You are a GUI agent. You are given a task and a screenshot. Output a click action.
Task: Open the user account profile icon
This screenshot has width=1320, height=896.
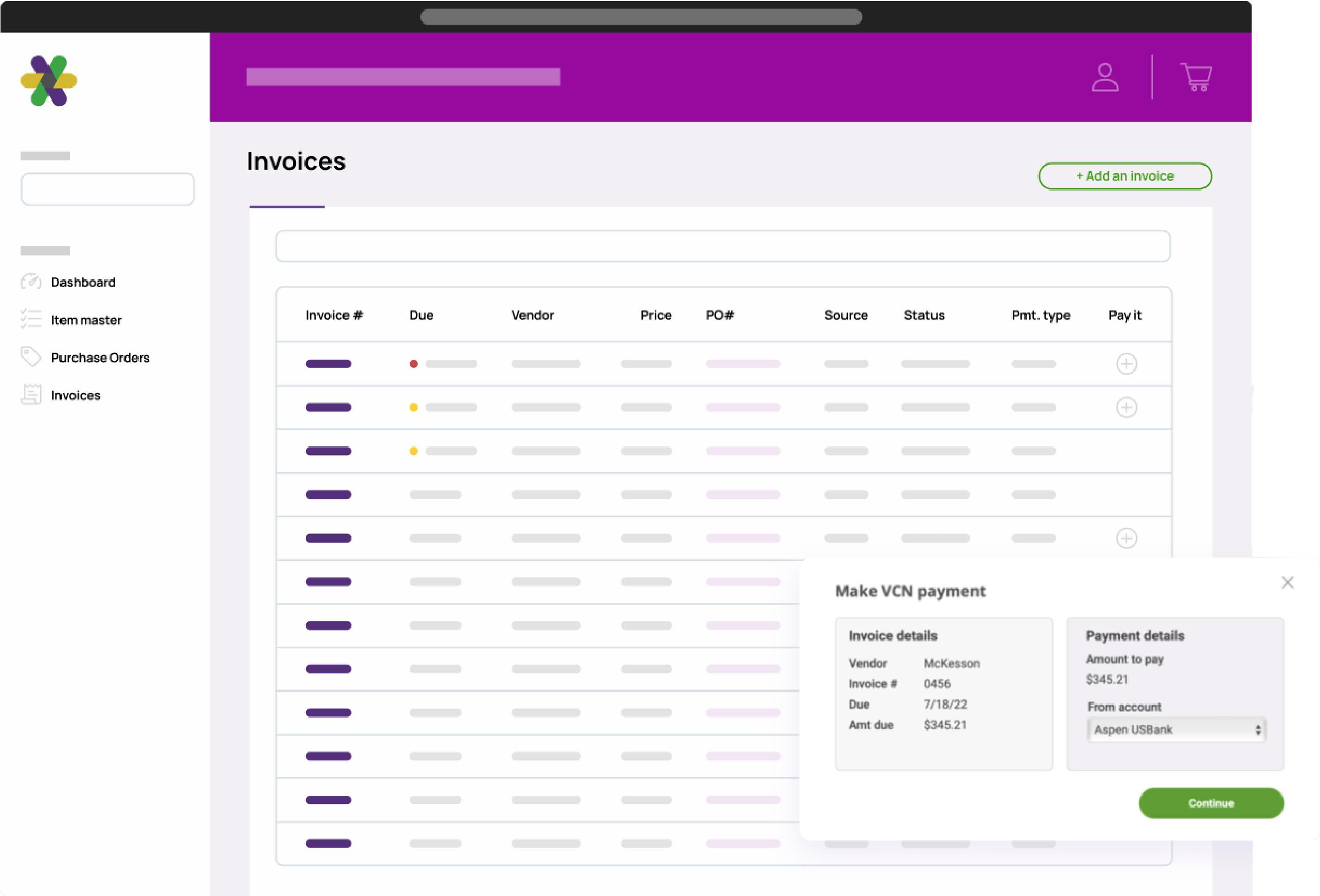click(1105, 77)
